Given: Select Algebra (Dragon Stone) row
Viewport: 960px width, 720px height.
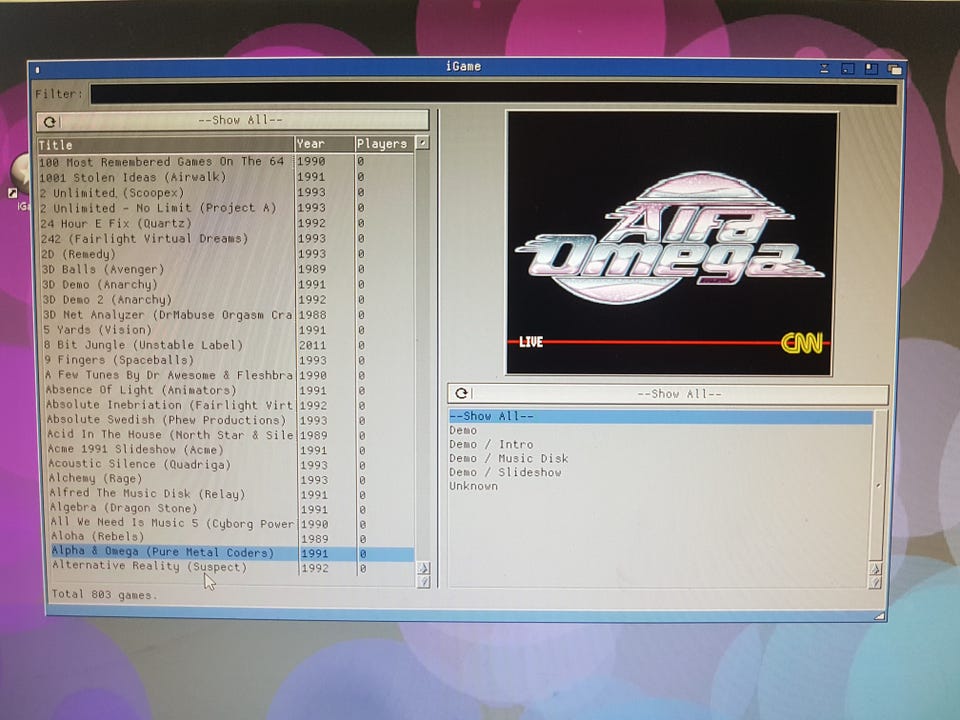Looking at the screenshot, I should pyautogui.click(x=233, y=508).
